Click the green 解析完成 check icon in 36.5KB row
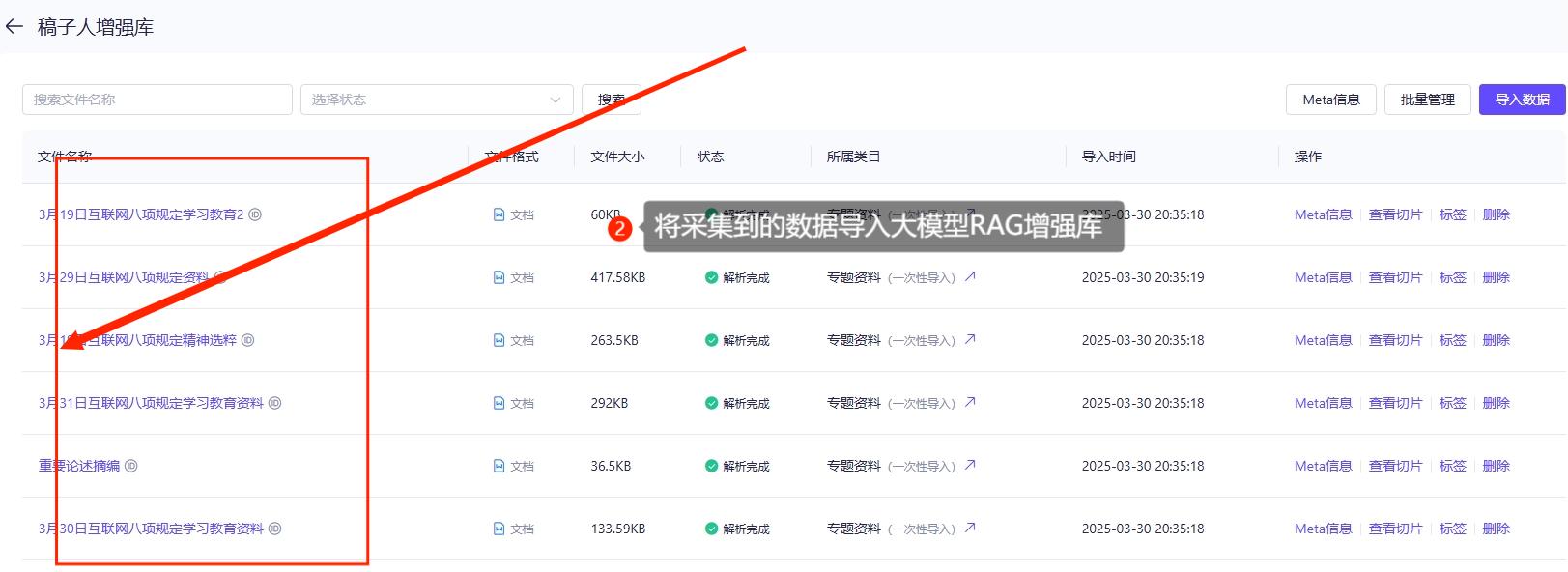 (x=712, y=466)
